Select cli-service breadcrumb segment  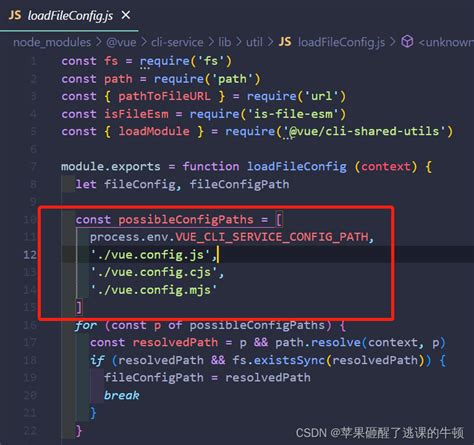coord(177,42)
